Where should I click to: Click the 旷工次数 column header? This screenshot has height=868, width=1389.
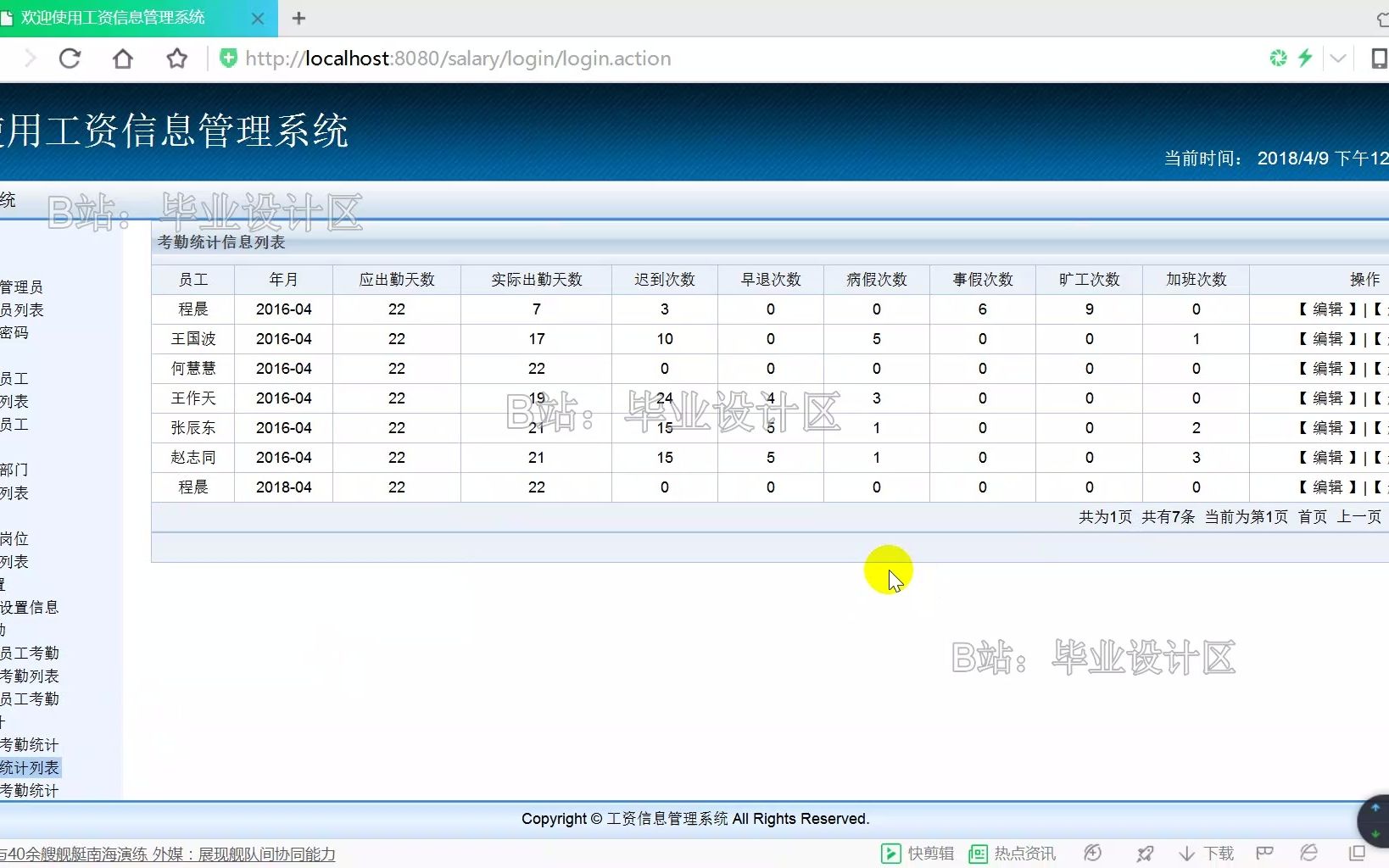1090,280
